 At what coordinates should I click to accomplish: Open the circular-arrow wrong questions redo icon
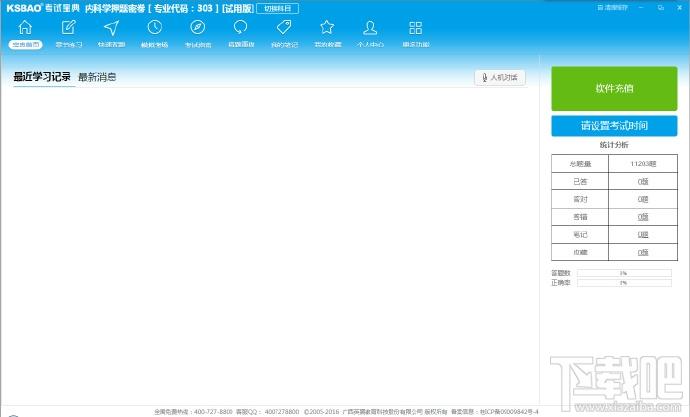[x=241, y=28]
